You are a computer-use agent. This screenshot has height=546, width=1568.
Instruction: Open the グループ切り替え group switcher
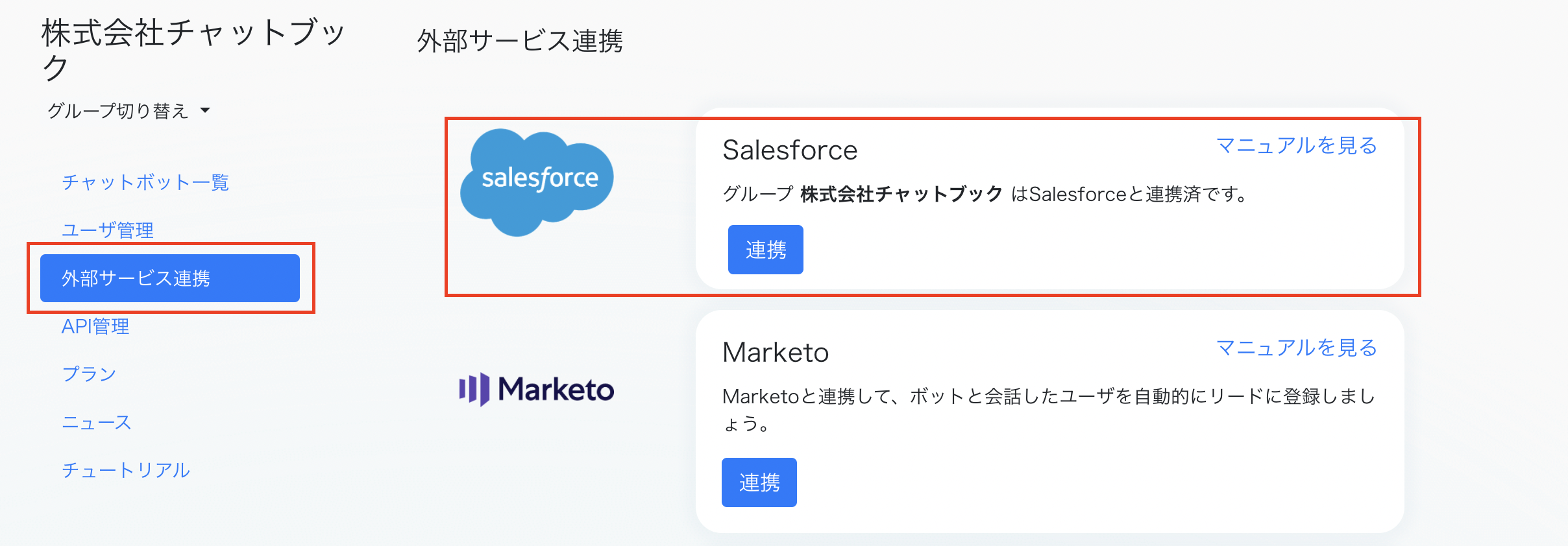[x=129, y=111]
